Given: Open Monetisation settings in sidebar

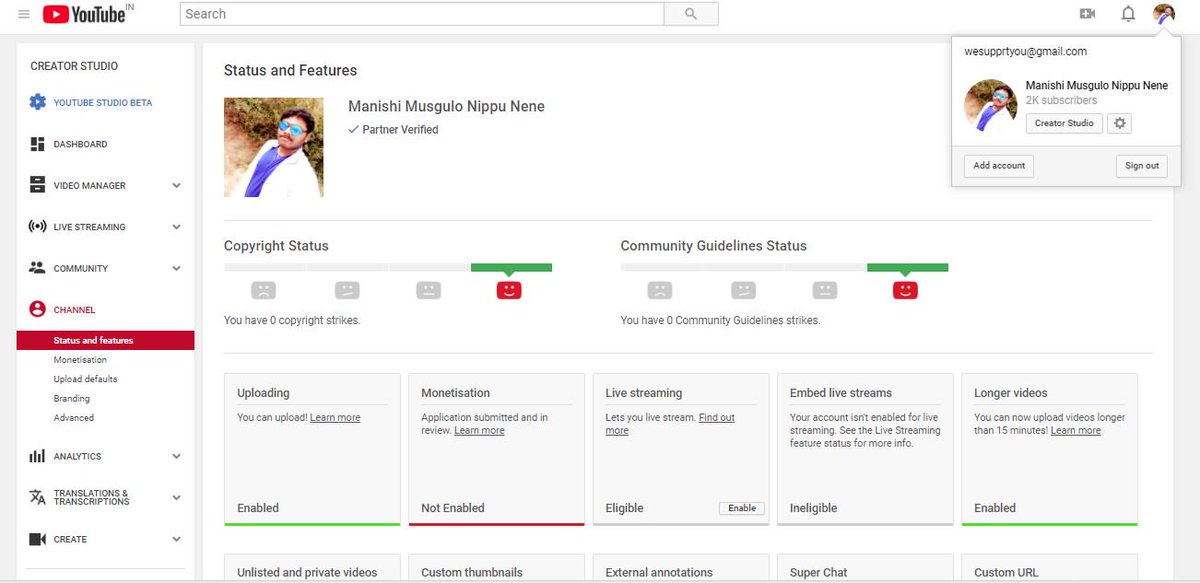Looking at the screenshot, I should coord(80,359).
